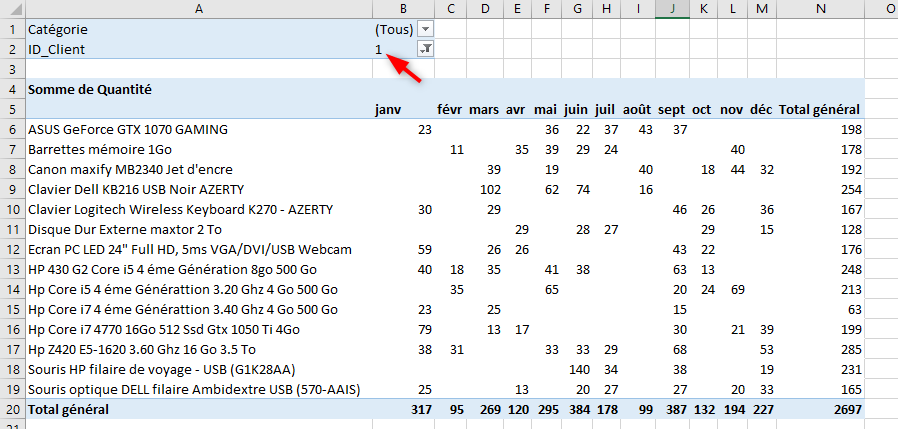This screenshot has height=429, width=898.
Task: Click ASUS GeForce total 198
Action: coord(851,129)
